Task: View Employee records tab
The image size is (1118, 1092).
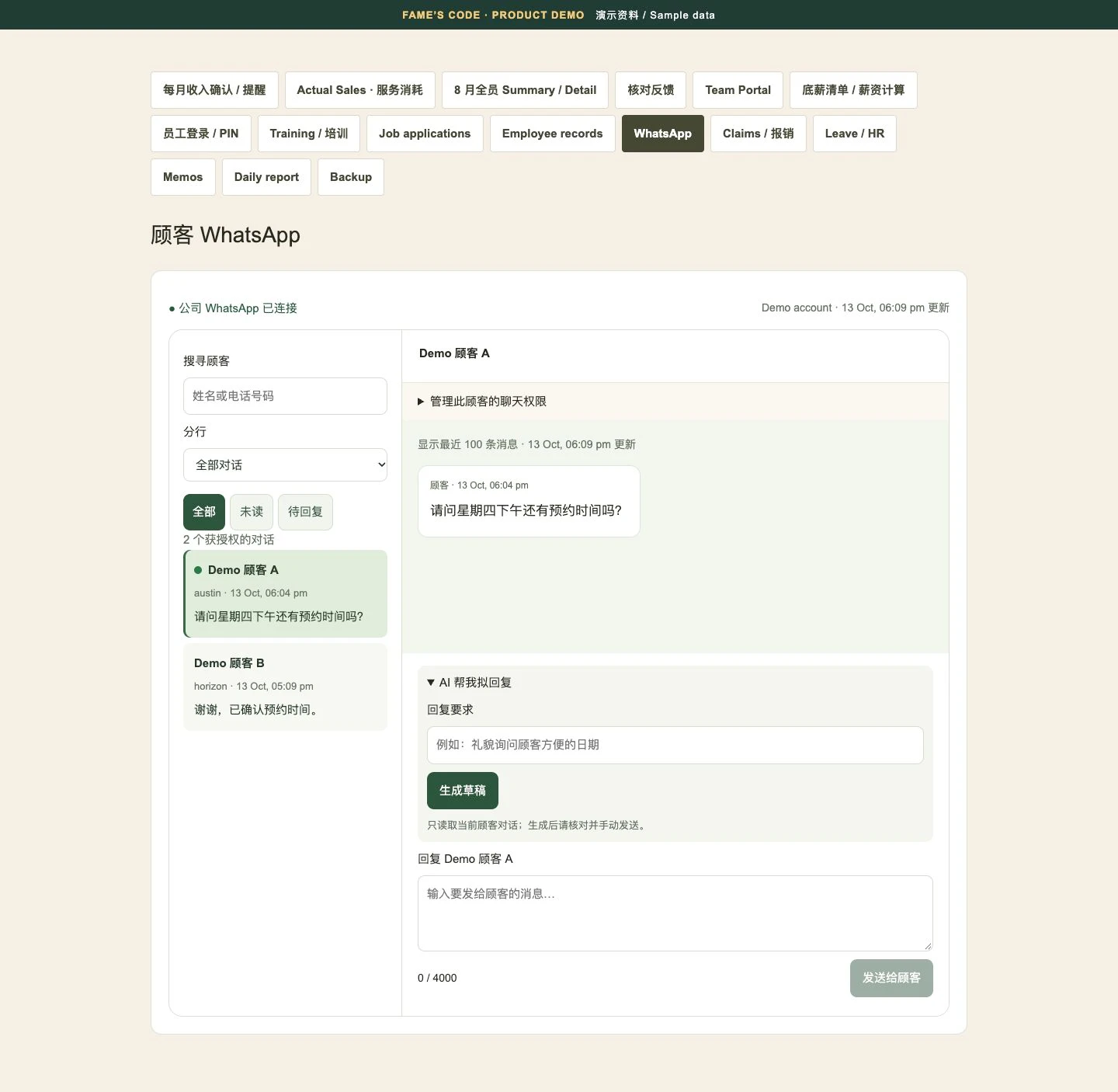Action: tap(552, 134)
